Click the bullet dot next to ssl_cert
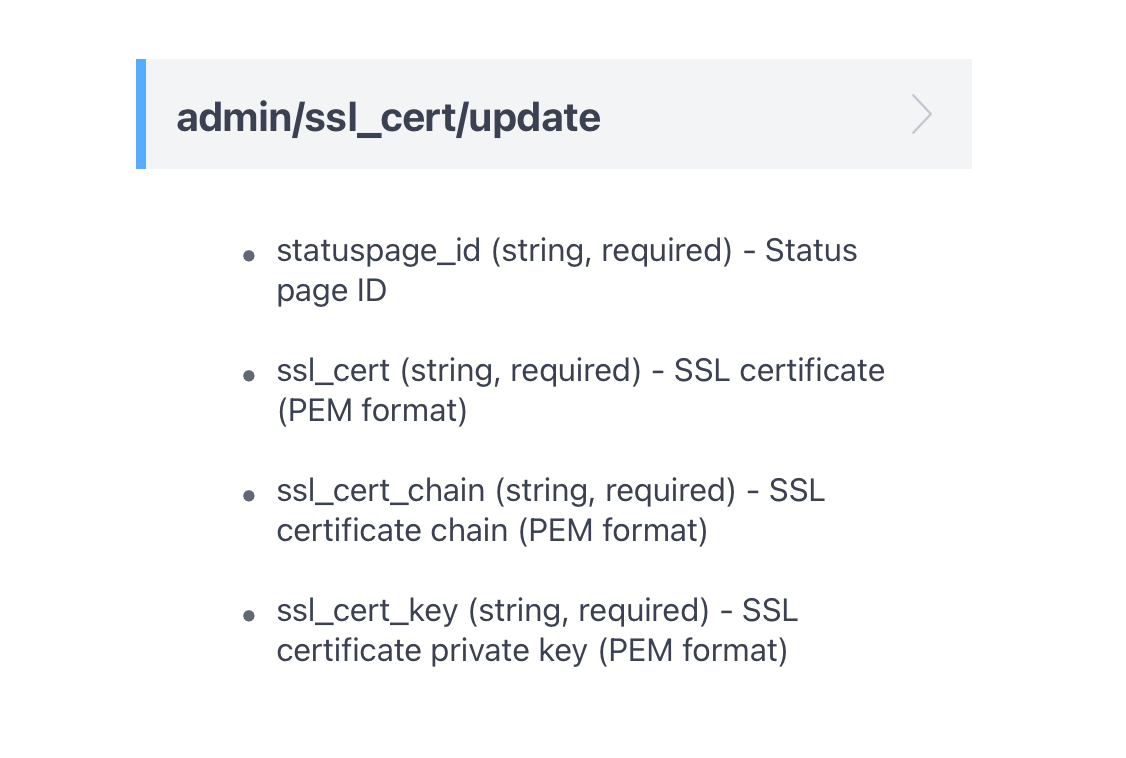Image resolution: width=1126 pixels, height=758 pixels. coord(249,376)
